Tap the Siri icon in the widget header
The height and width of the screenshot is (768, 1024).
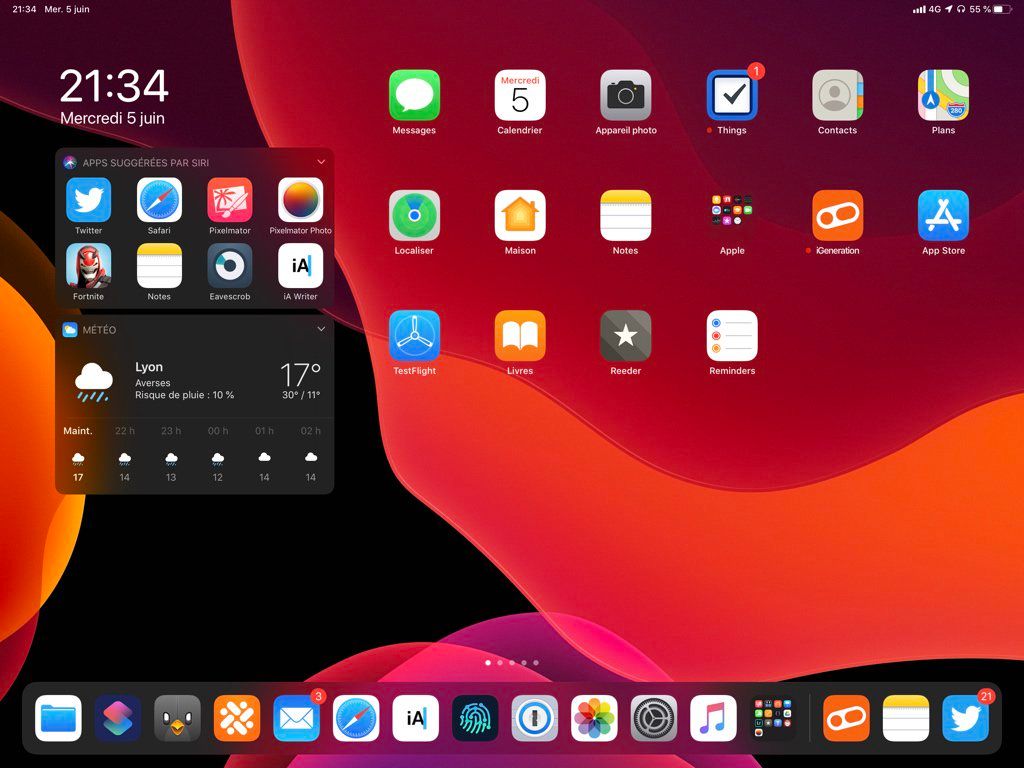point(70,163)
